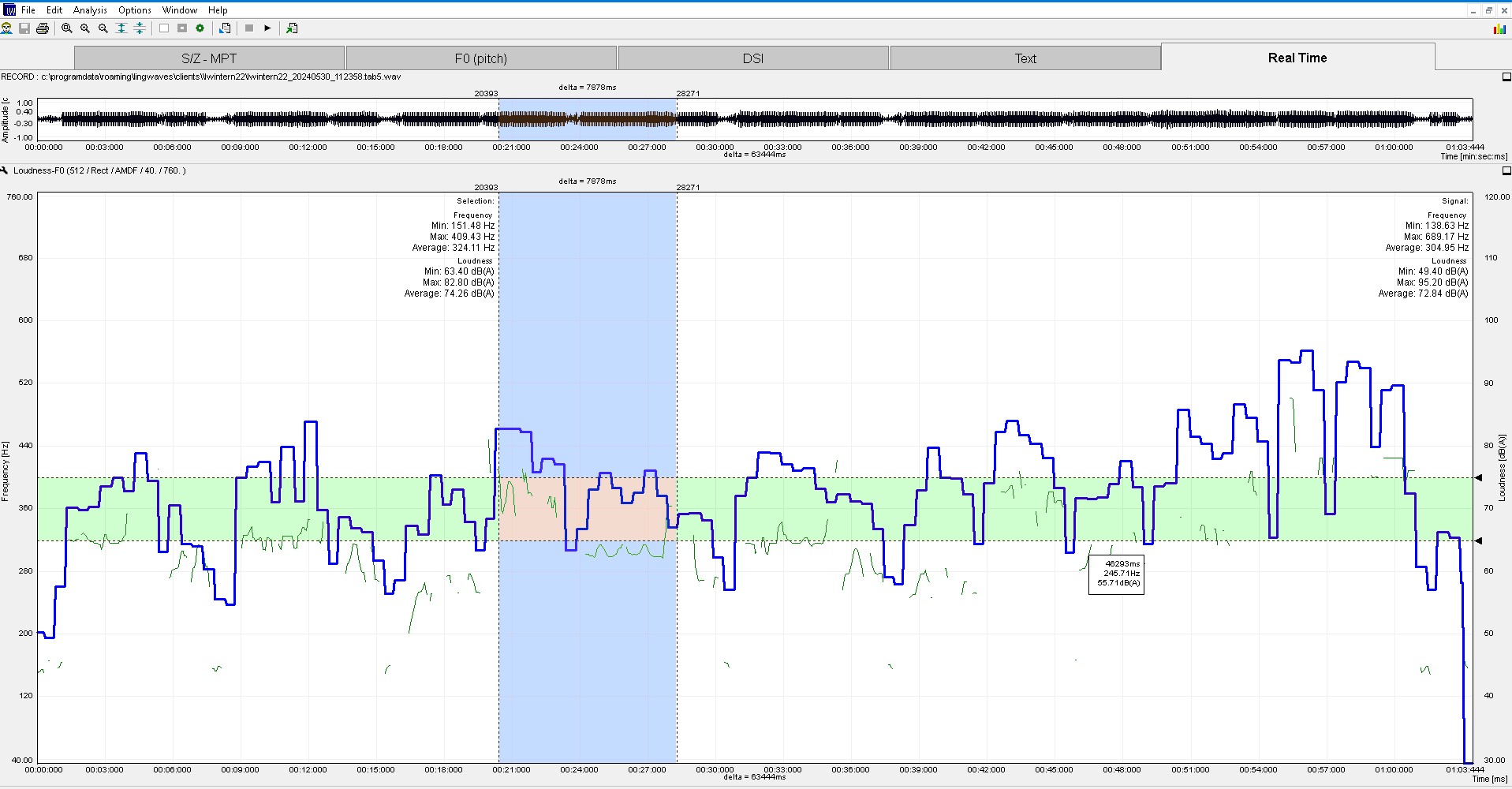The image size is (1512, 789).
Task: Click the LingWaves application logo icon
Action: 9,9
